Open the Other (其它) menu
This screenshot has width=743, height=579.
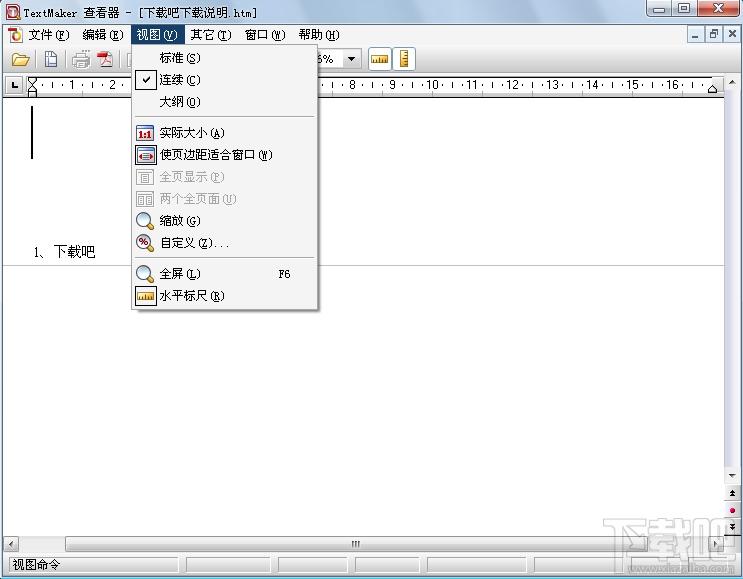(211, 35)
